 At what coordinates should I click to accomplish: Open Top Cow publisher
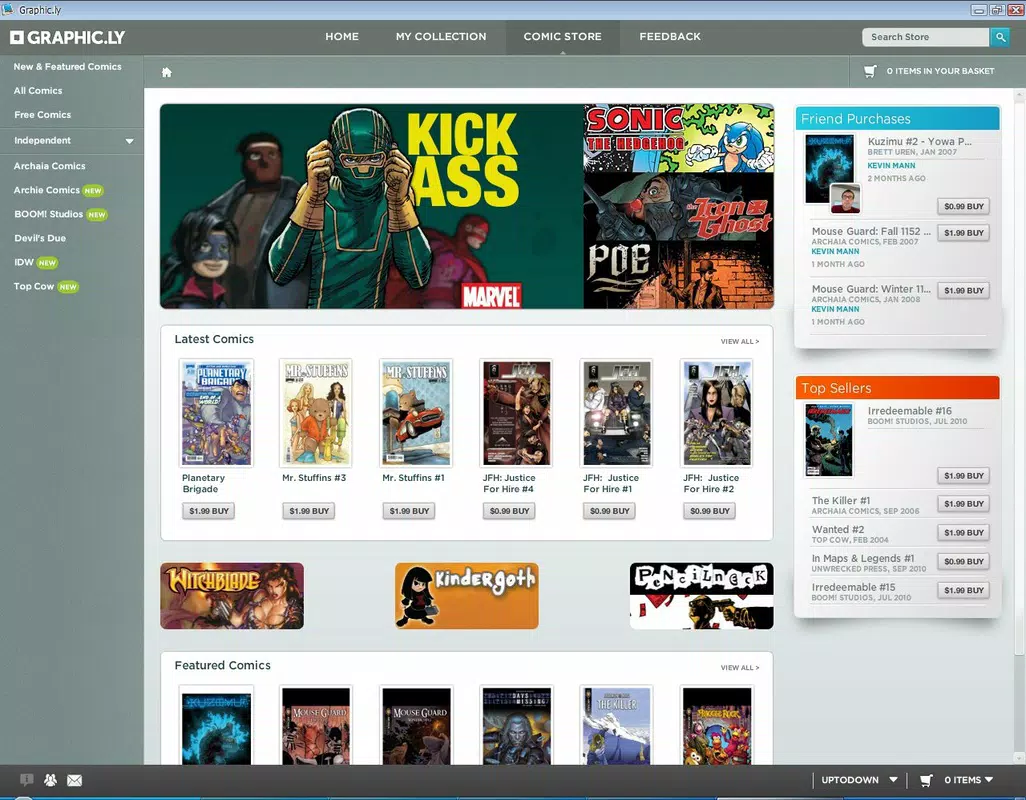click(34, 287)
